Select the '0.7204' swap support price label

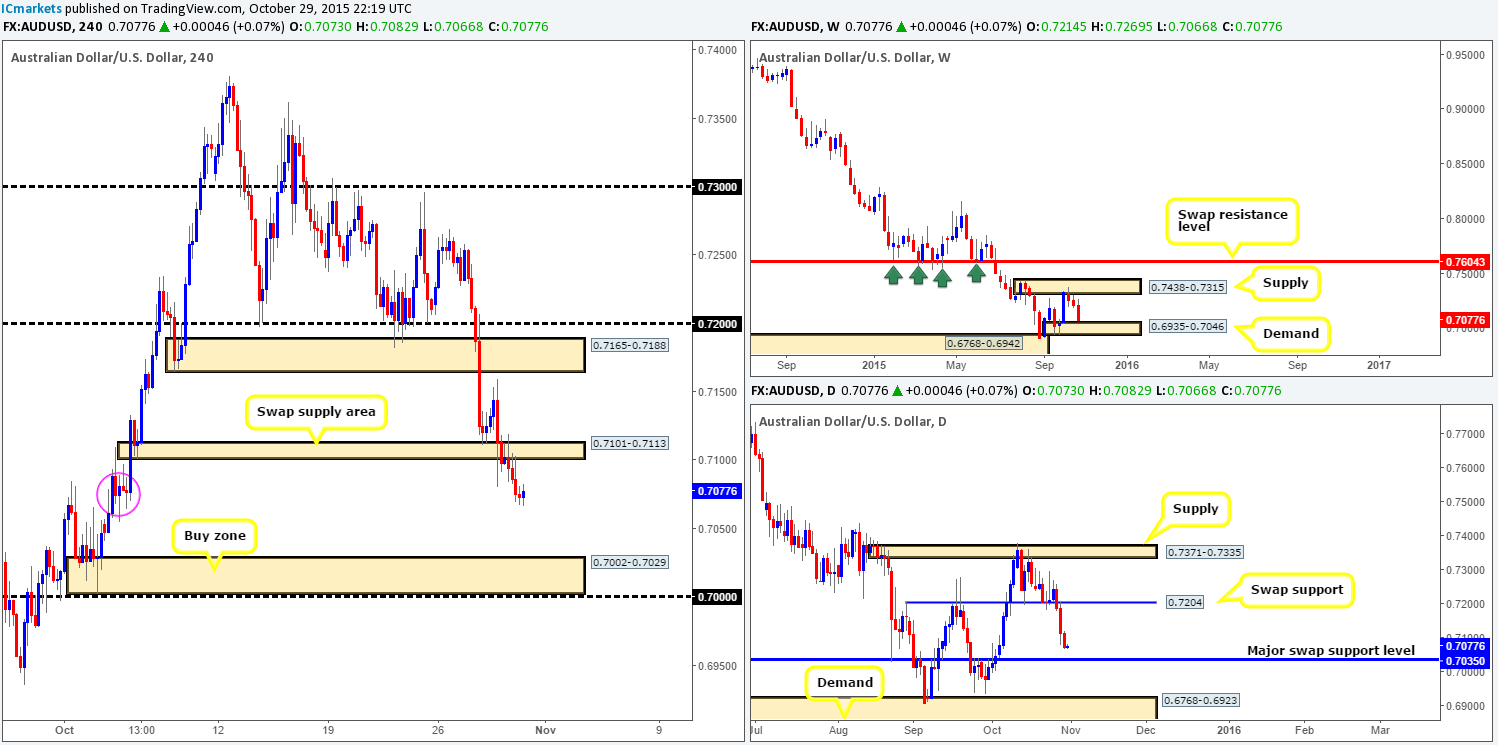1186,604
